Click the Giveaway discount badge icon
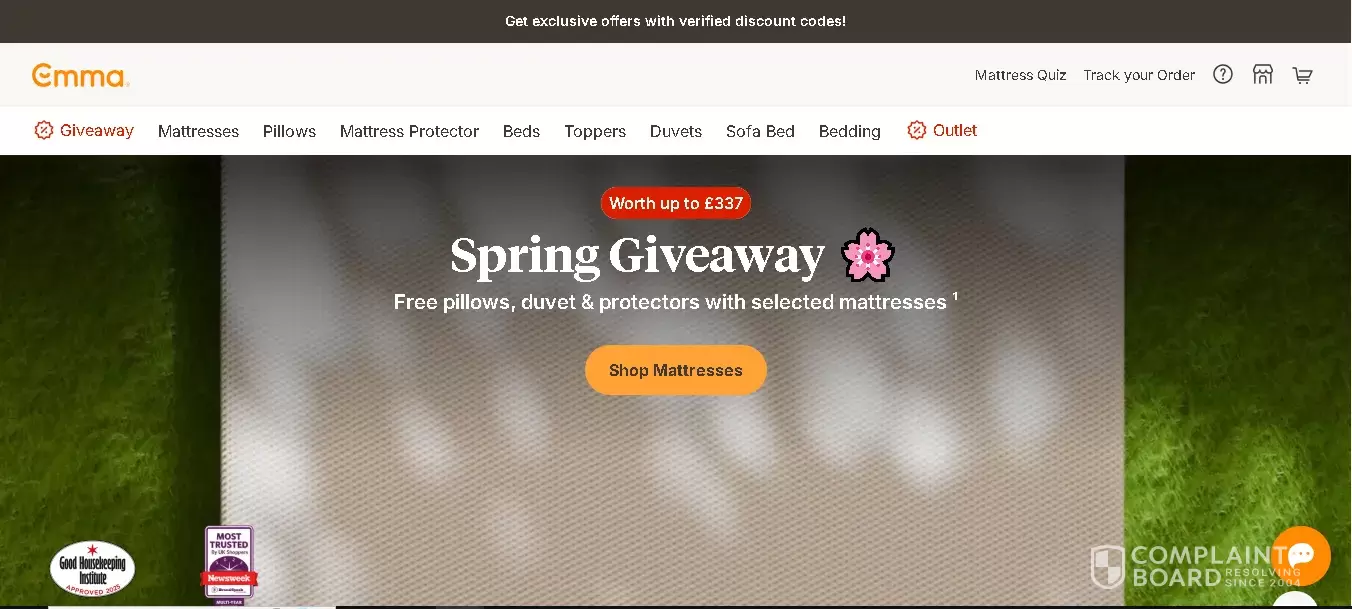Screen dimensions: 1352x609 pyautogui.click(x=43, y=130)
